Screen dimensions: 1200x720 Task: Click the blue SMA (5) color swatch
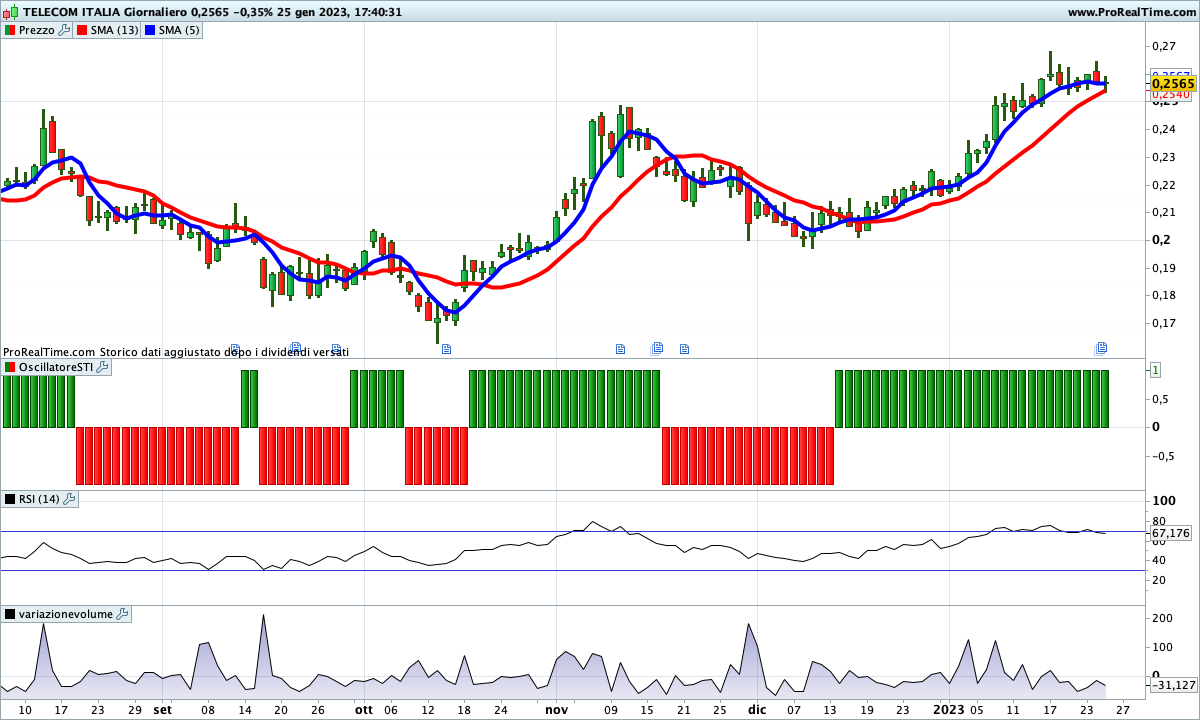tap(151, 30)
